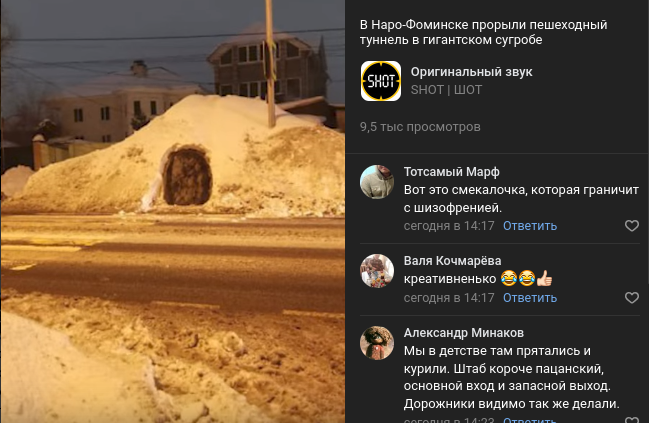Open Тотсамый Марф username link
Screen dimensions: 649x423
point(452,172)
